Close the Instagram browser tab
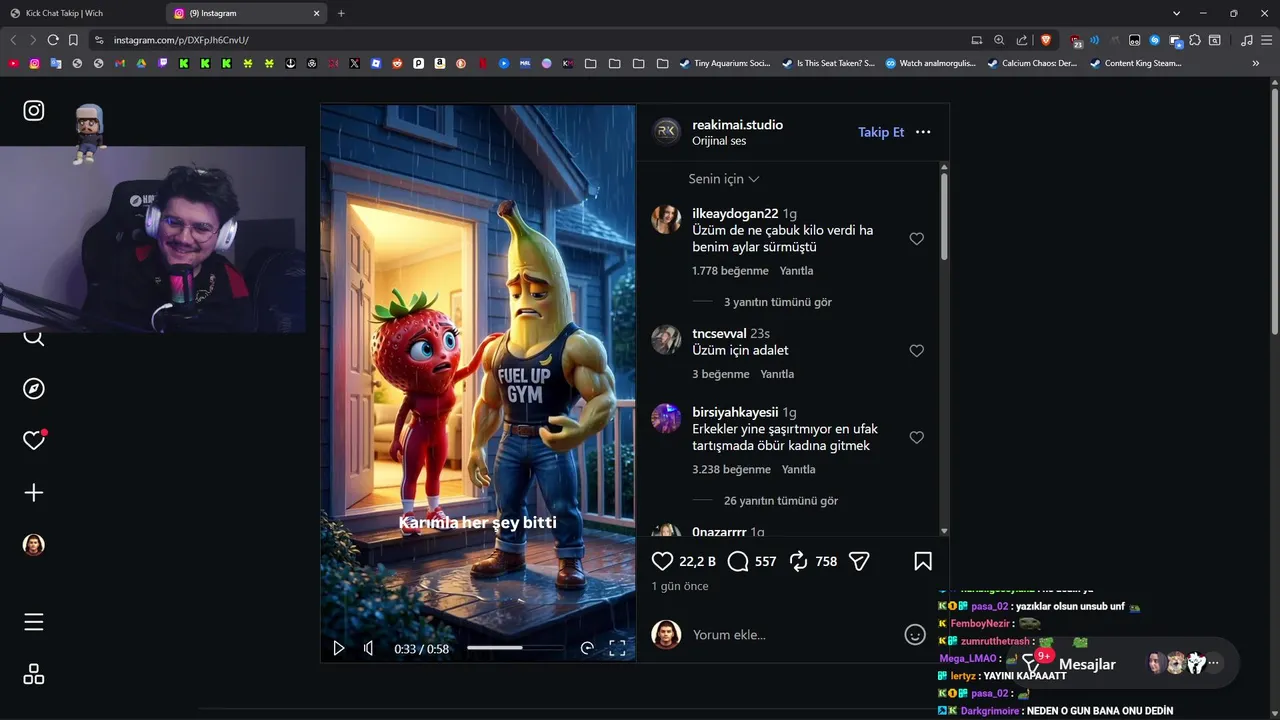The image size is (1280, 720). tap(317, 13)
